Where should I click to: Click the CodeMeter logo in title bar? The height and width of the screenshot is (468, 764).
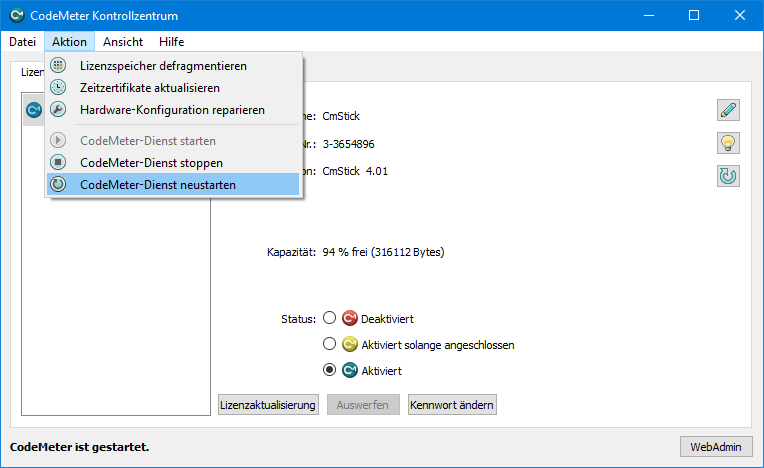click(17, 16)
